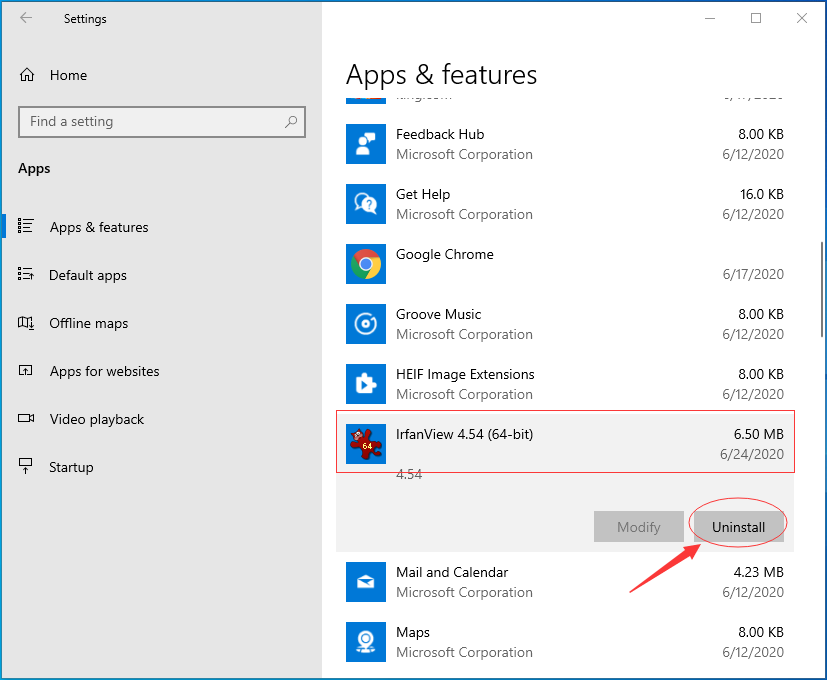Select Maps app name

click(413, 633)
